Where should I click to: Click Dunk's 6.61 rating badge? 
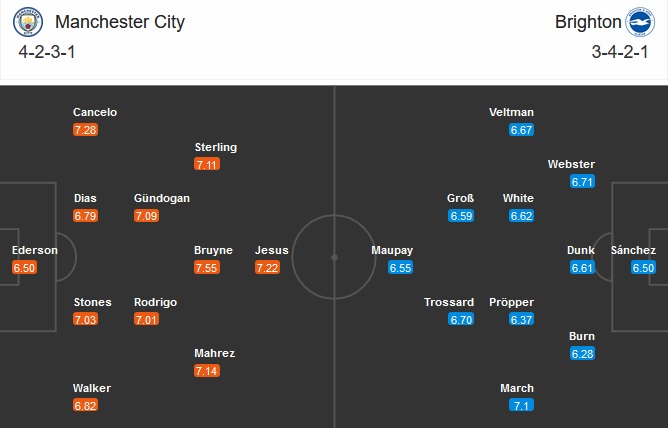583,267
